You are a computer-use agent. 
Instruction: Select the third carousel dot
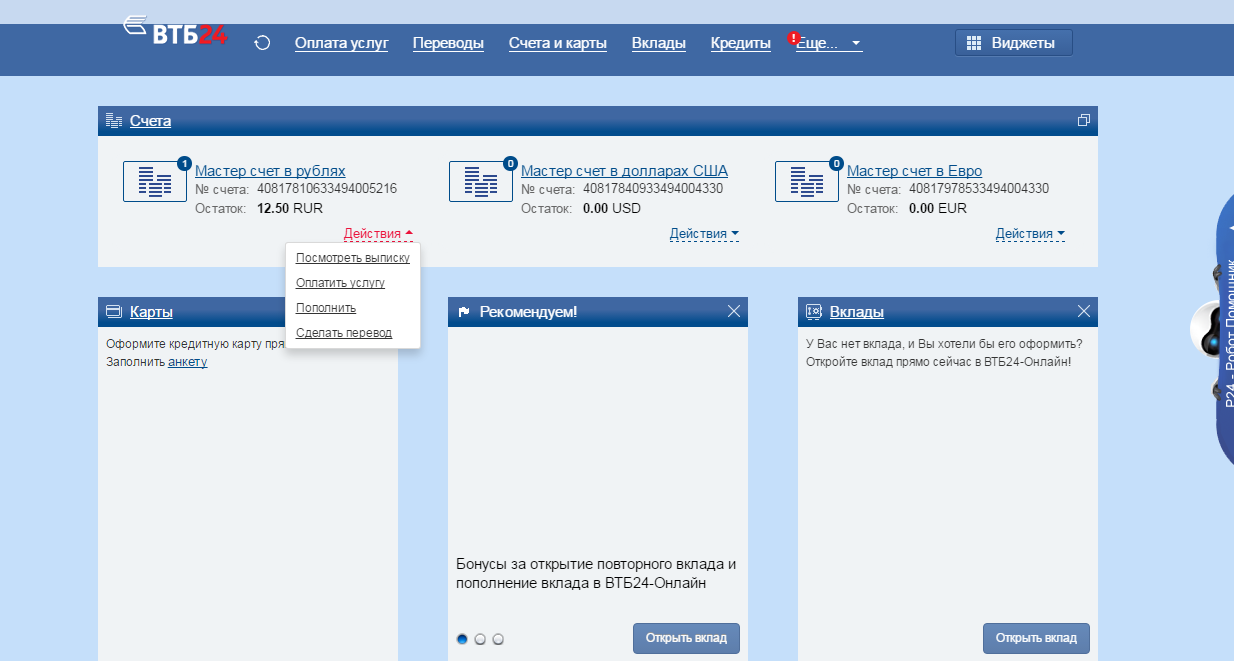point(498,639)
